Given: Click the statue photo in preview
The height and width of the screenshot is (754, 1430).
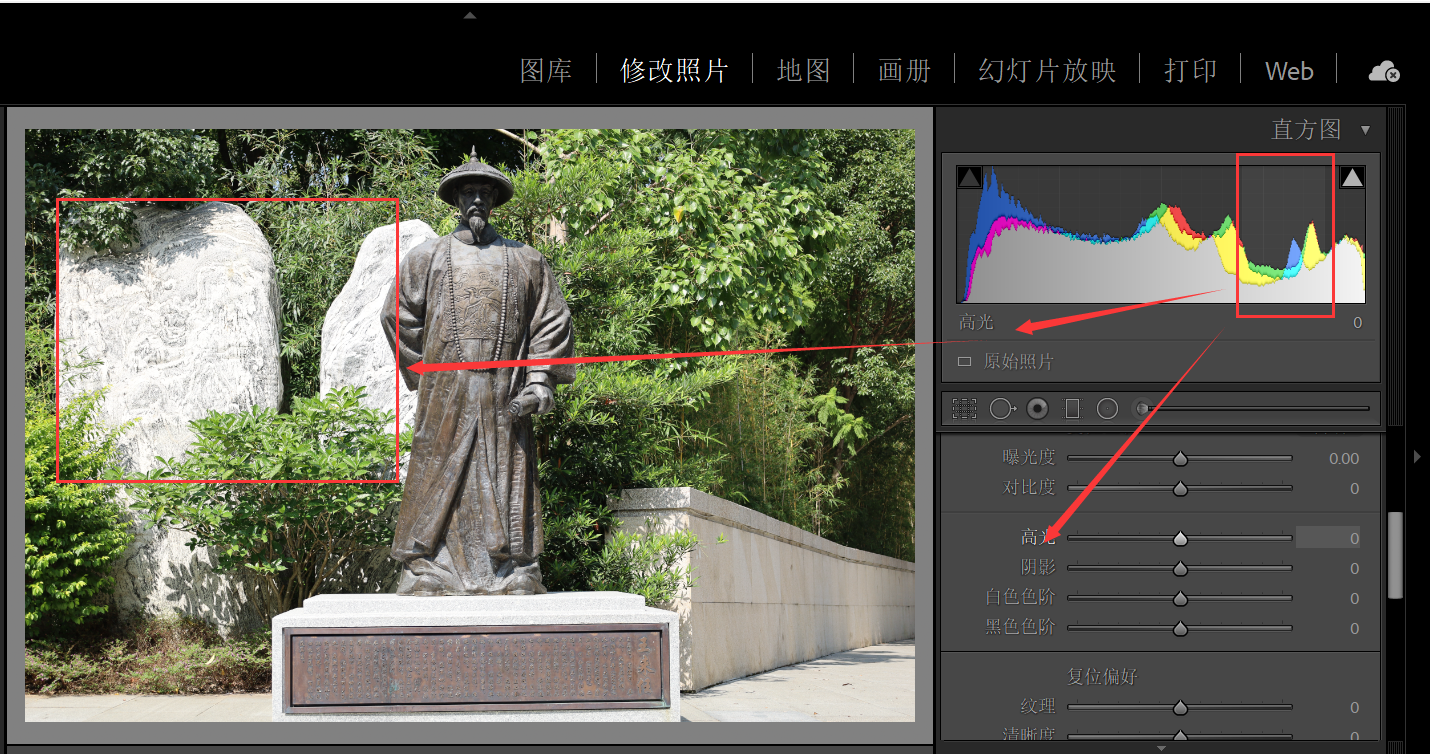Looking at the screenshot, I should pos(470,425).
